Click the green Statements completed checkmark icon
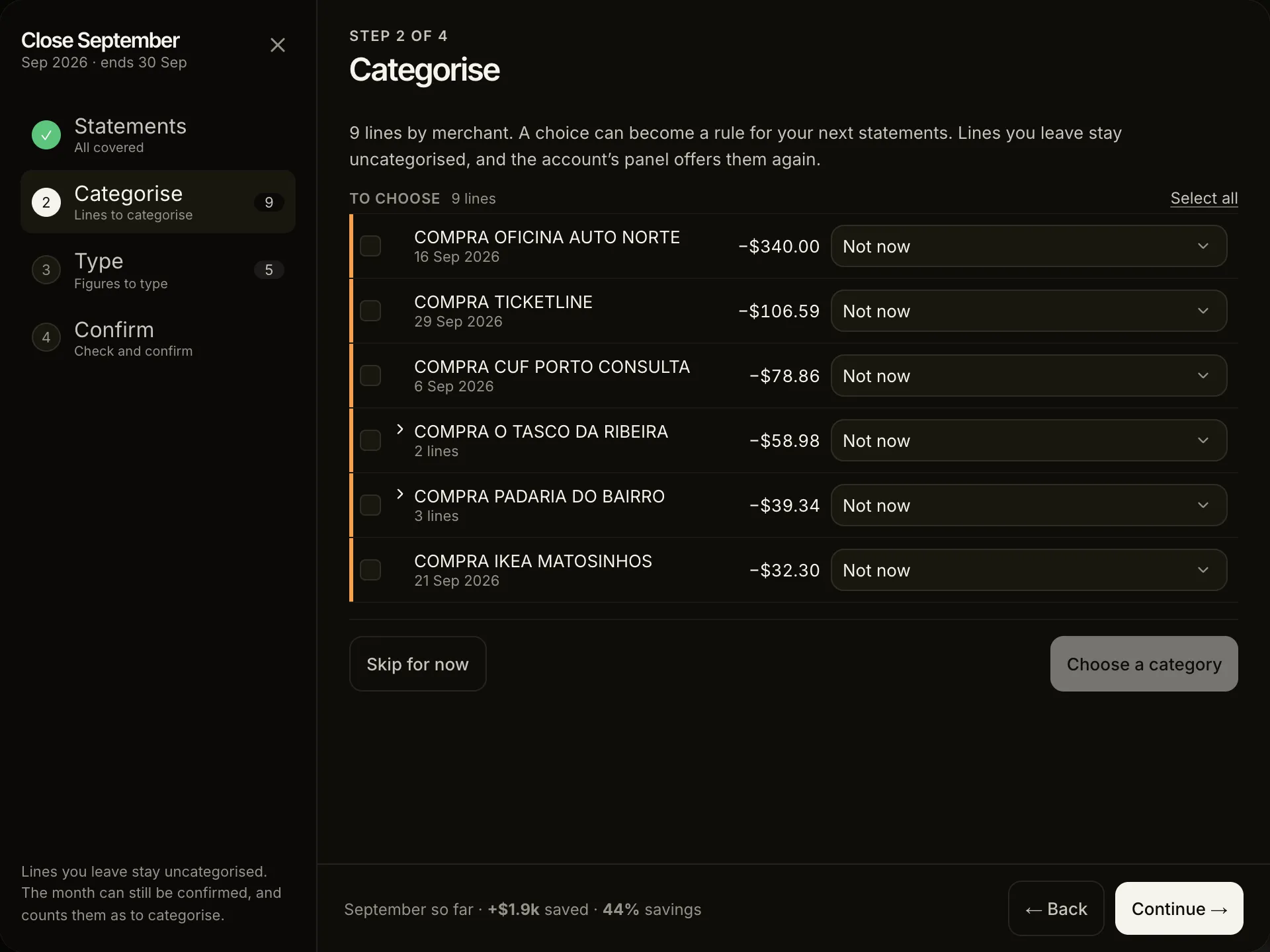Screen dimensions: 1270x952 46,135
